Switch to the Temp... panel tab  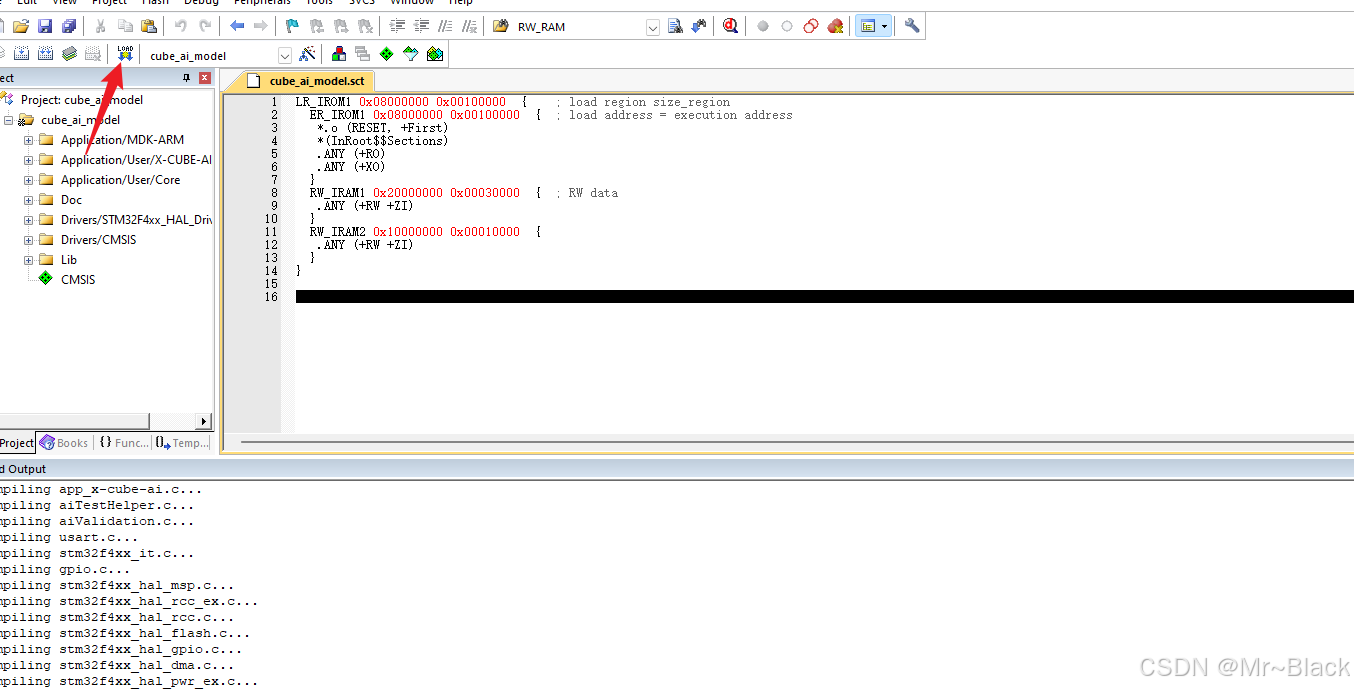coord(182,443)
